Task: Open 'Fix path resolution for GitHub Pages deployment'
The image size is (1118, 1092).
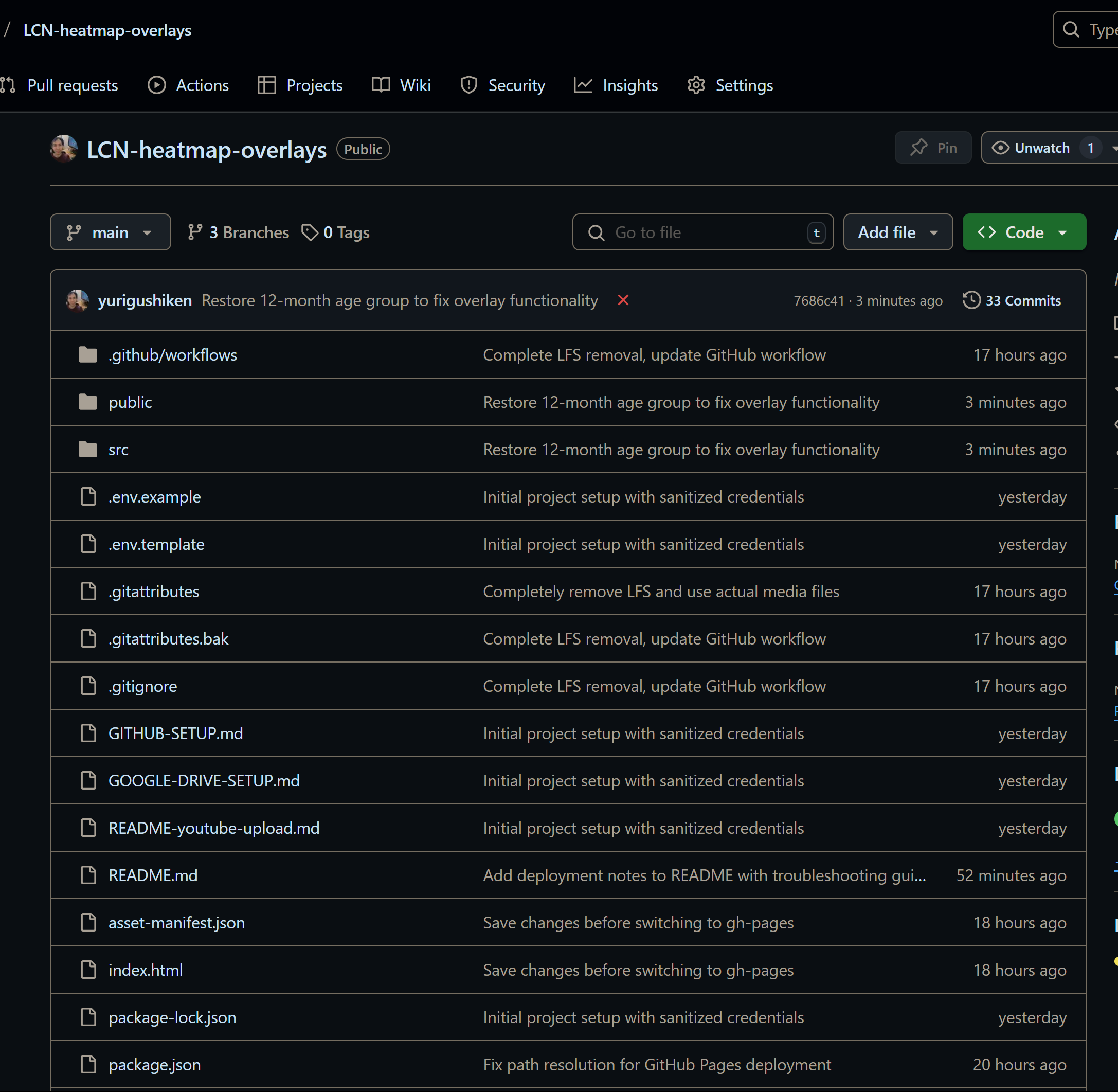Action: click(657, 1065)
